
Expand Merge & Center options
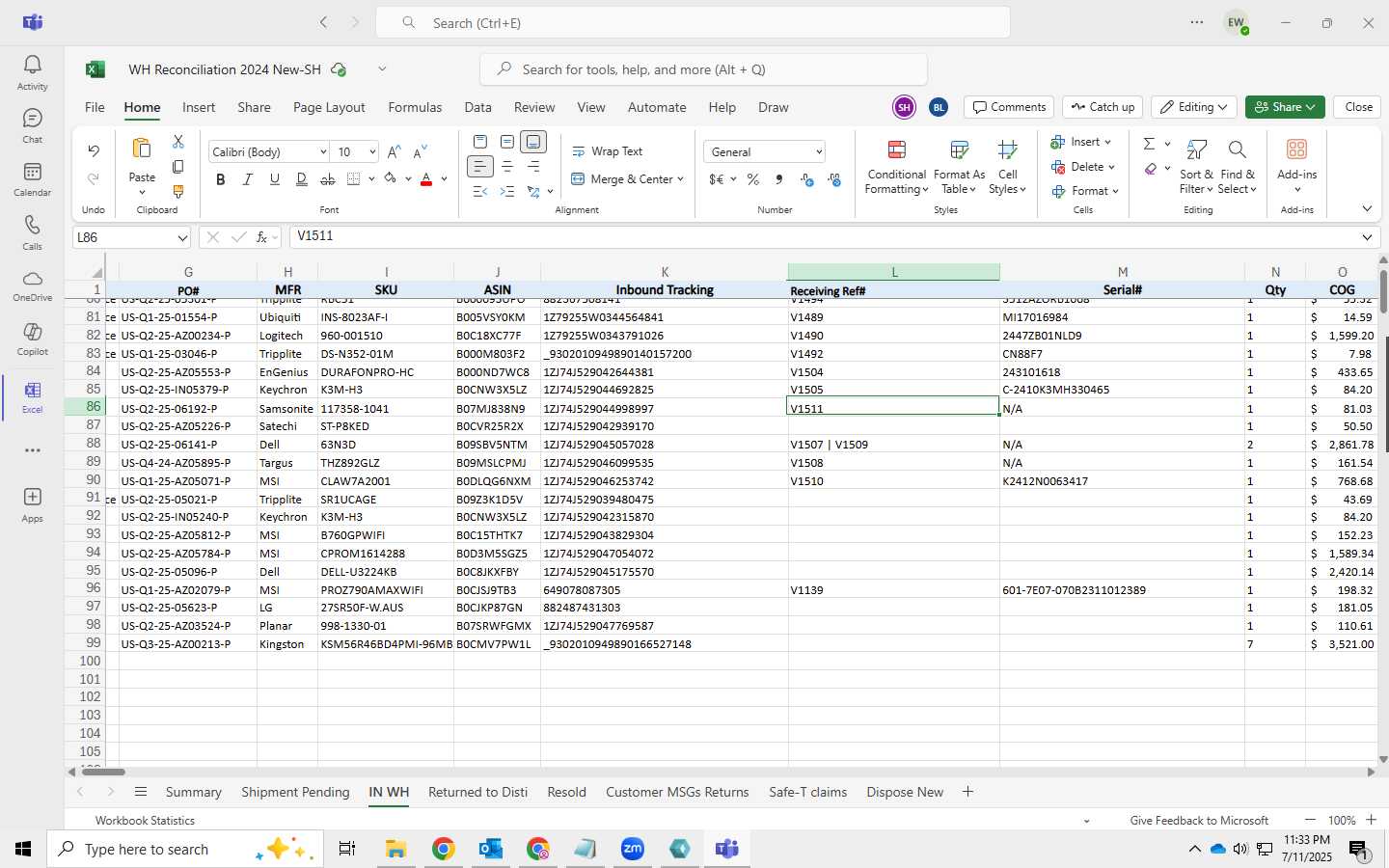point(680,179)
